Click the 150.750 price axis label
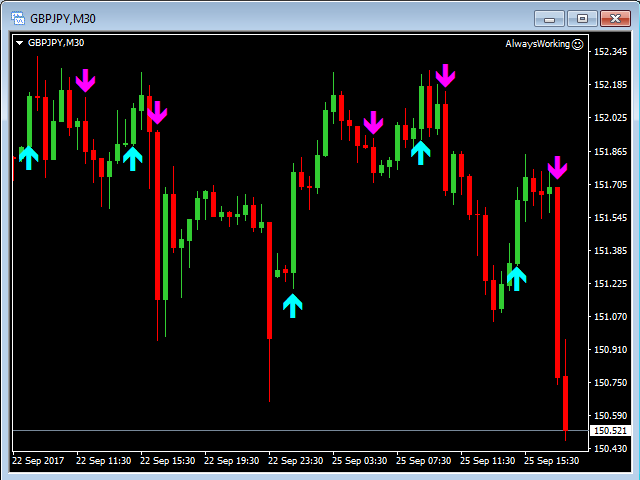This screenshot has width=640, height=480. (x=610, y=383)
